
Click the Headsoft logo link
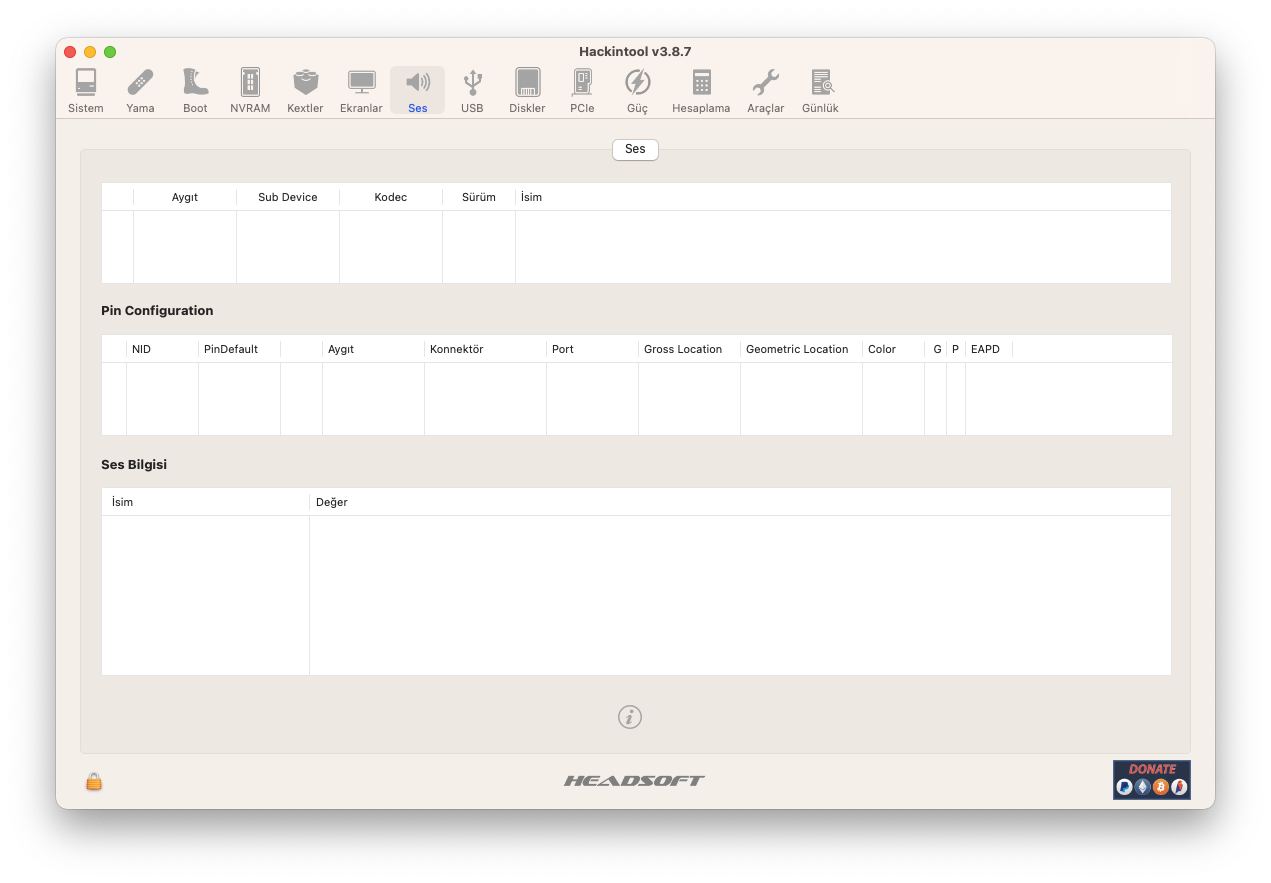tap(634, 781)
